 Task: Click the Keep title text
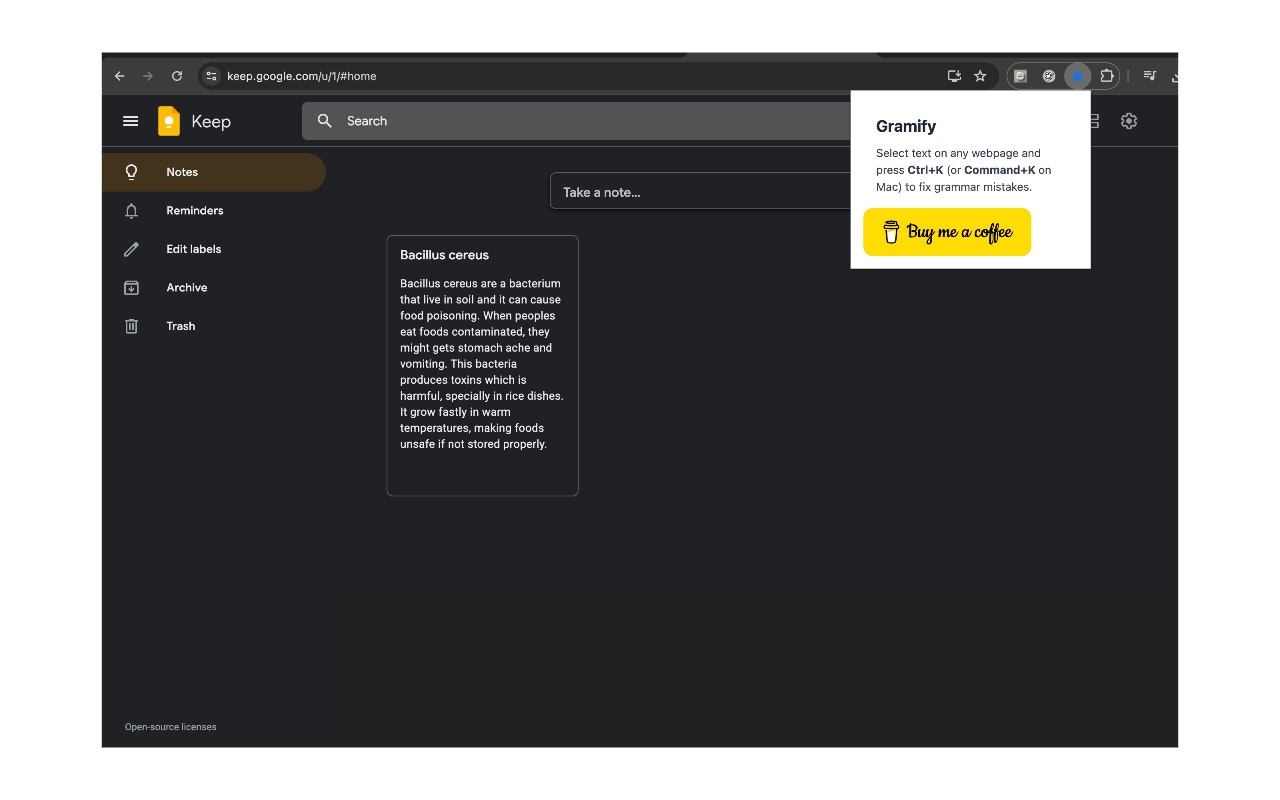click(x=211, y=121)
